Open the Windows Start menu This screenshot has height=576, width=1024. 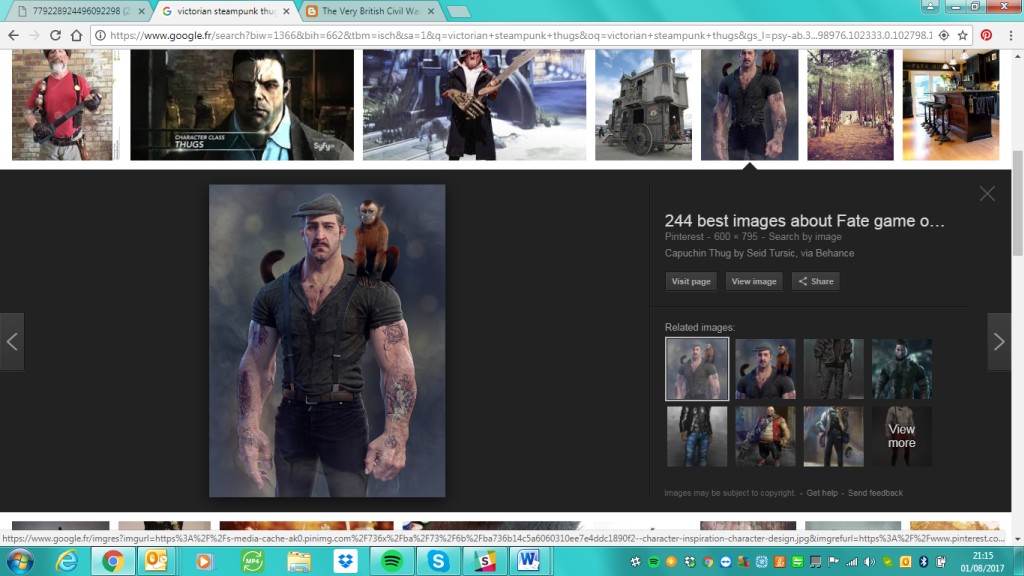coord(20,561)
